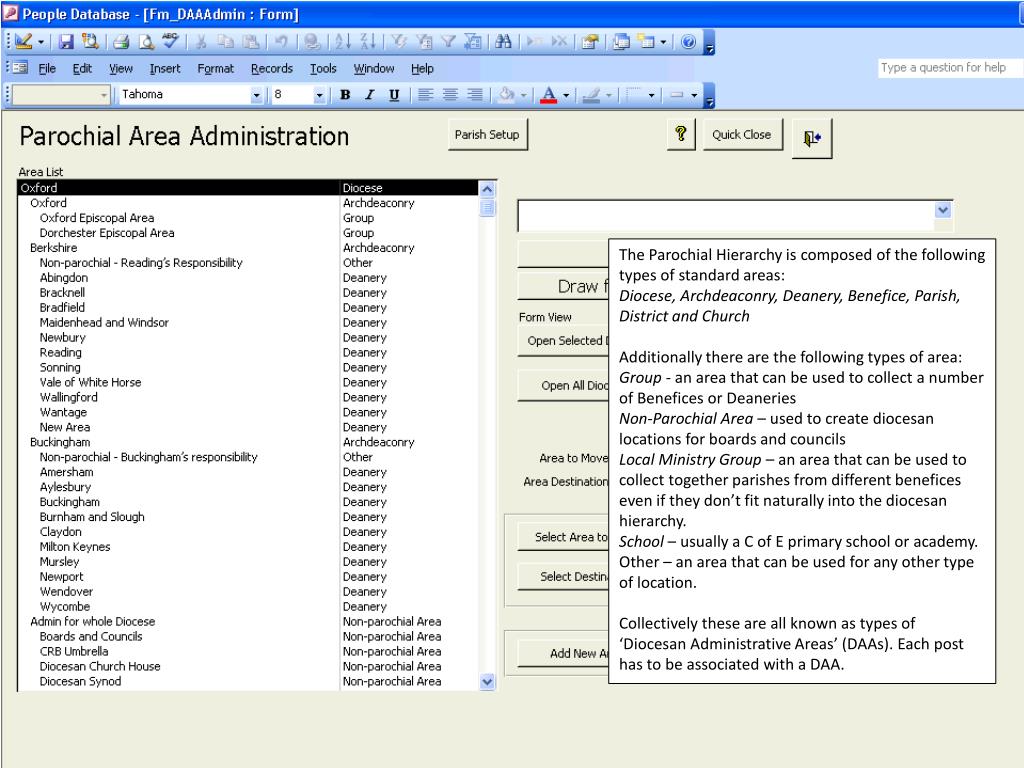Open the View button dropdown arrow
Viewport: 1024px width, 768px height.
pos(40,42)
